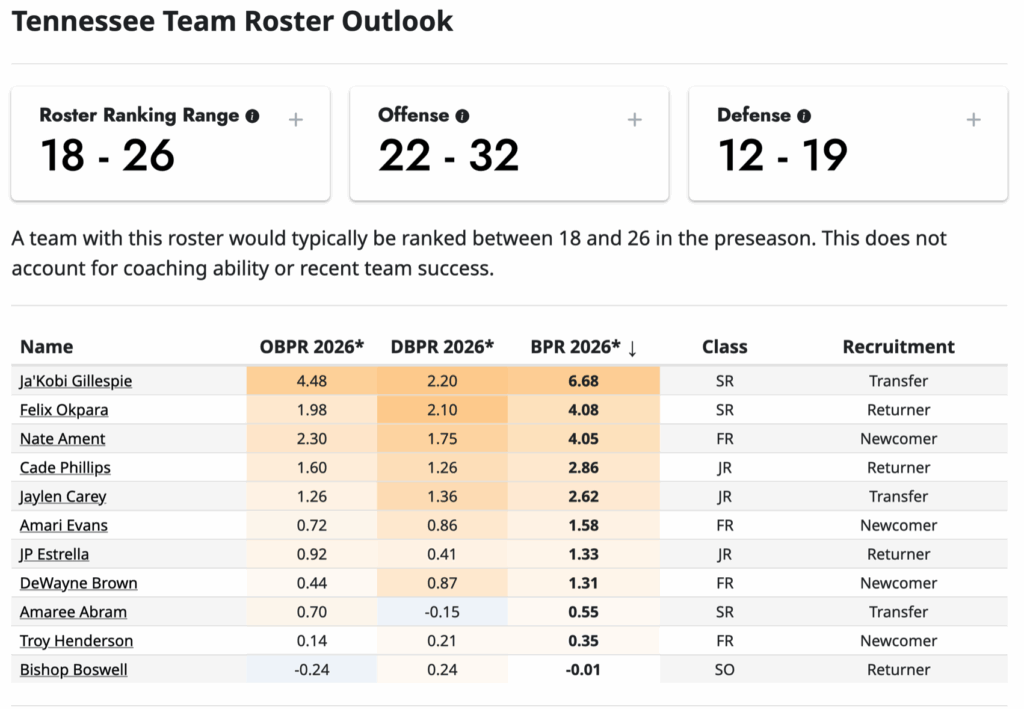
Task: Sort table by Recruitment column
Action: click(x=898, y=347)
